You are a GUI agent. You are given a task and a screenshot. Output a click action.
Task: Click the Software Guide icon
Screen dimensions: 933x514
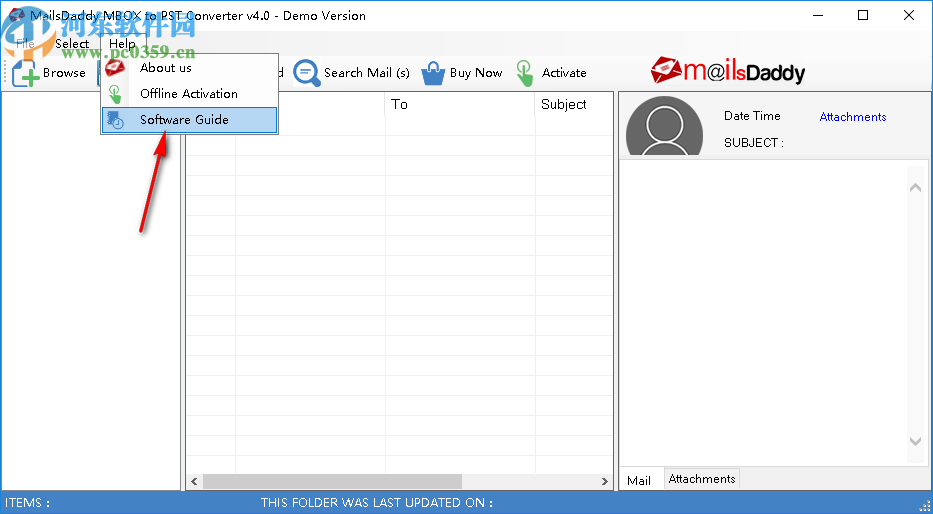(x=115, y=120)
